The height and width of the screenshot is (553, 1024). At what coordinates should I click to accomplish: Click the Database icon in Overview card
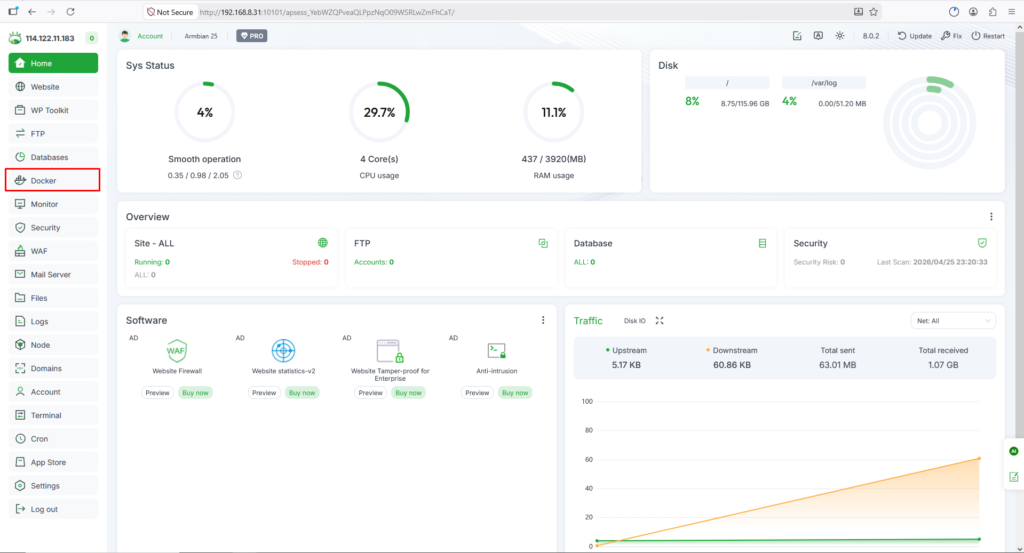point(762,243)
